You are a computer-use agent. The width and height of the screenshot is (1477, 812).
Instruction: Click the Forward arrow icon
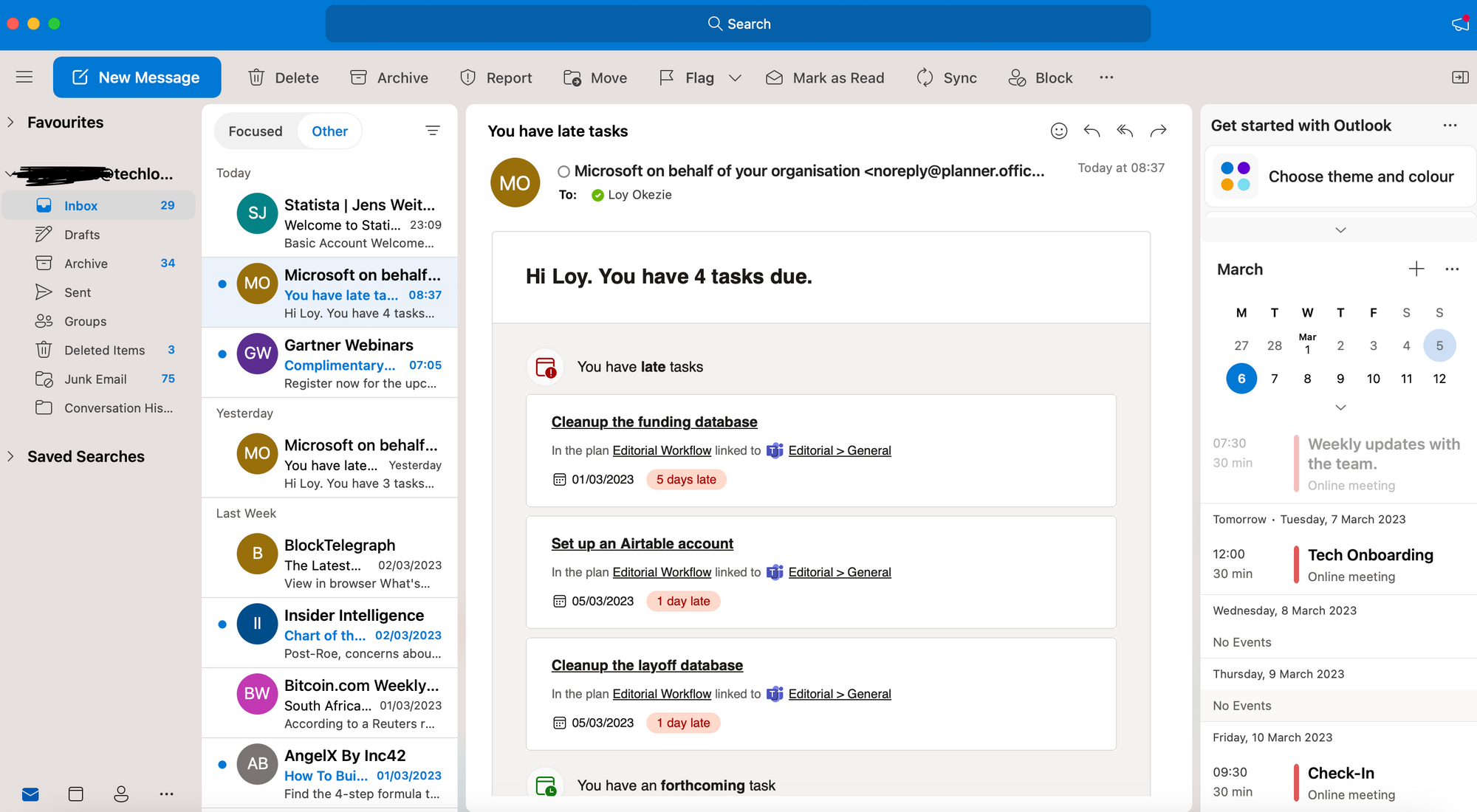coord(1158,131)
